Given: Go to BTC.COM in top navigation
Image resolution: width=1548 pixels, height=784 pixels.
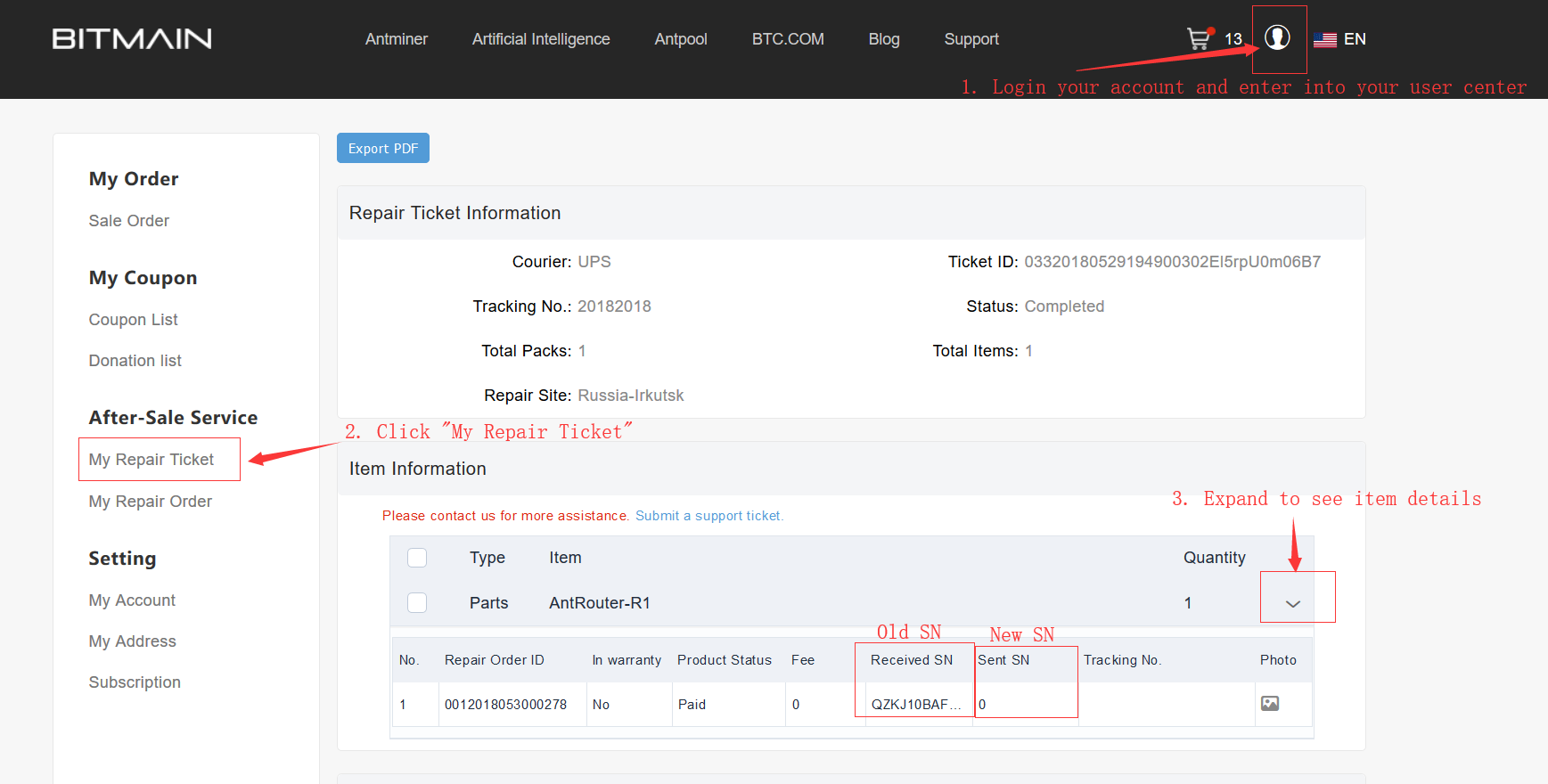Looking at the screenshot, I should click(x=788, y=39).
